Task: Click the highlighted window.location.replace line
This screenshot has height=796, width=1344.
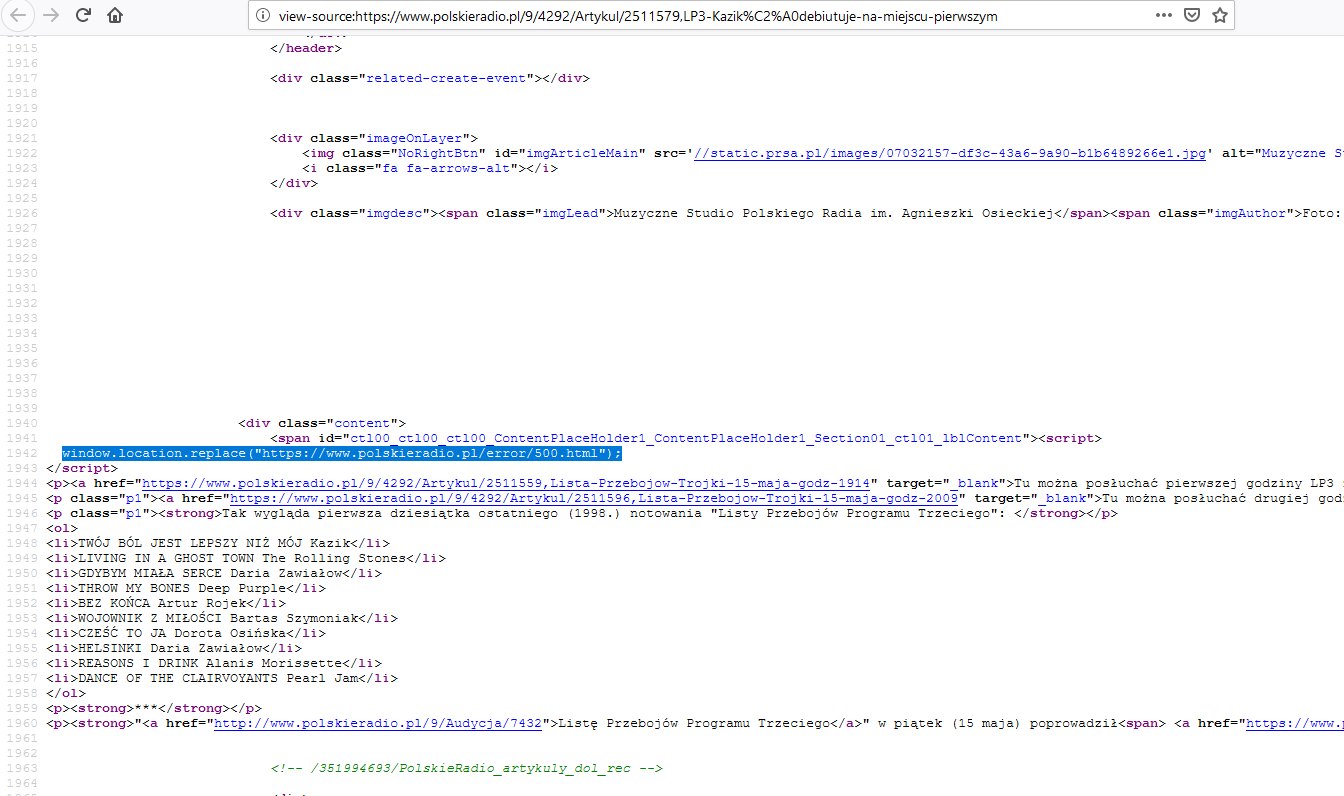Action: click(341, 453)
